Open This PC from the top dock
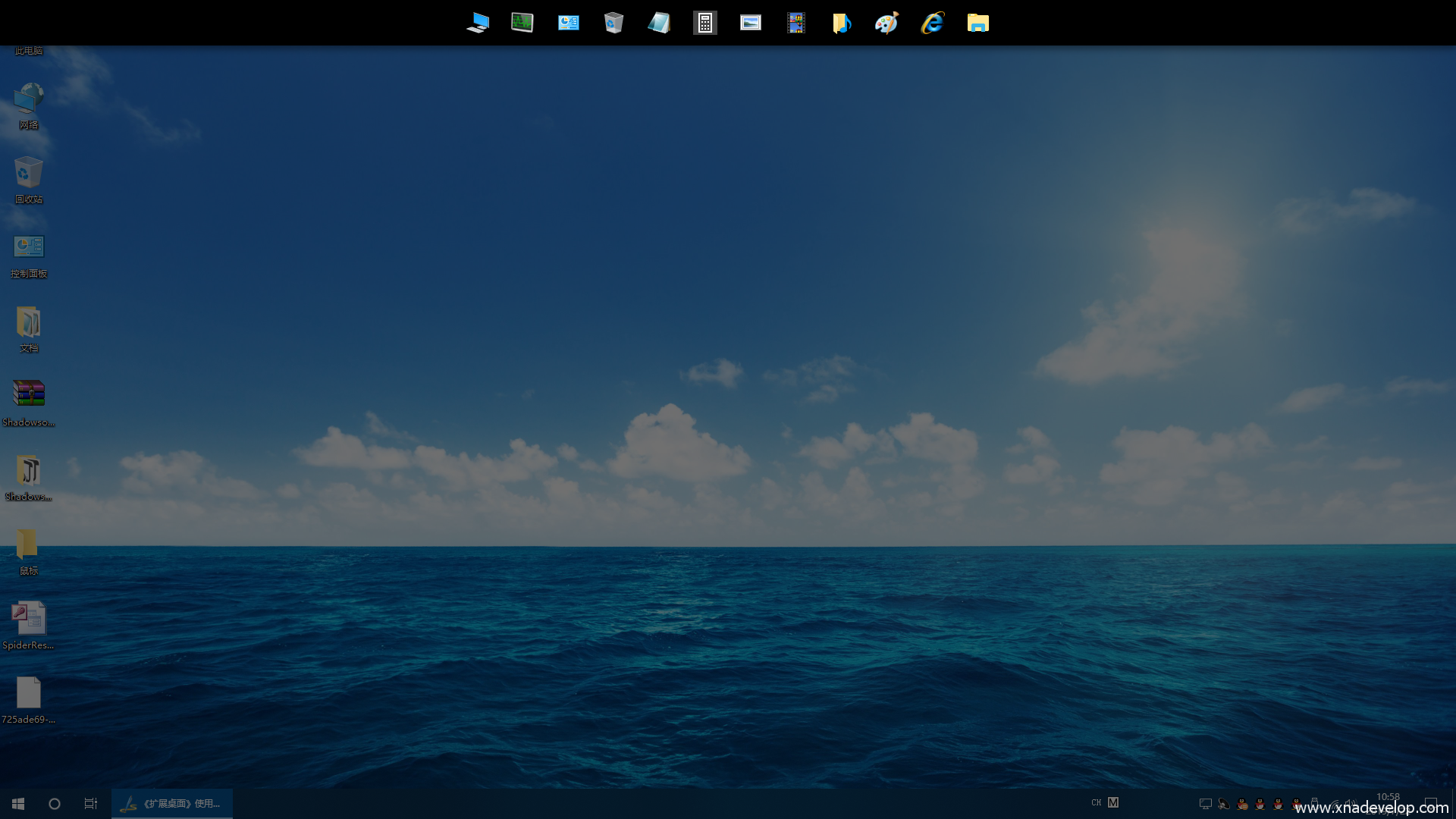The width and height of the screenshot is (1456, 819). (x=478, y=23)
